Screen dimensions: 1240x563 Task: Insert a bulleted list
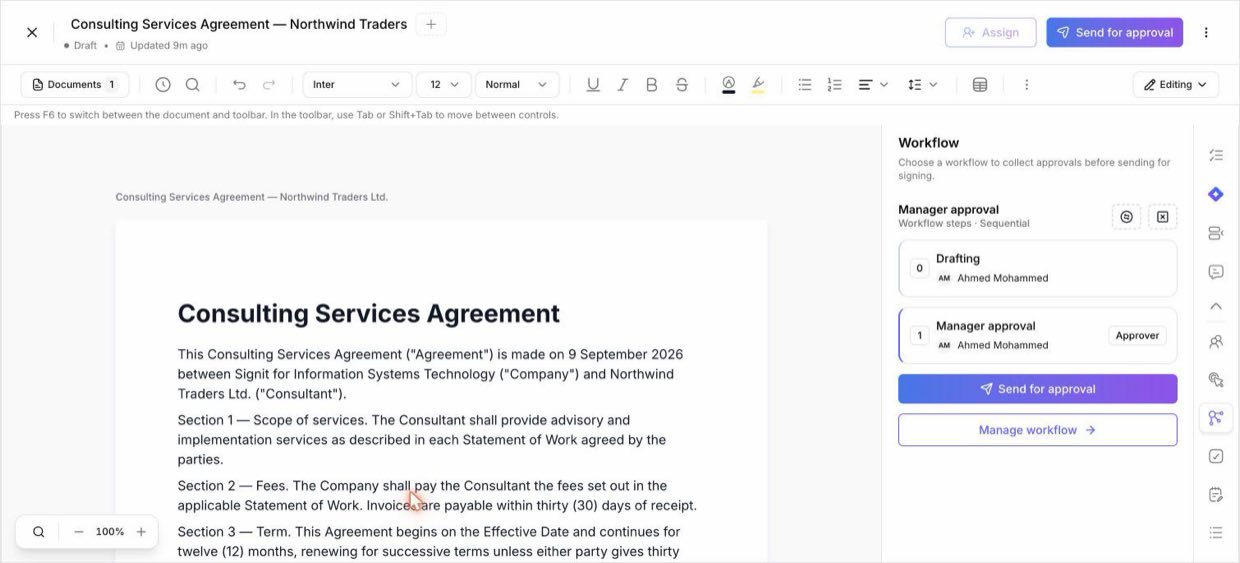[805, 85]
